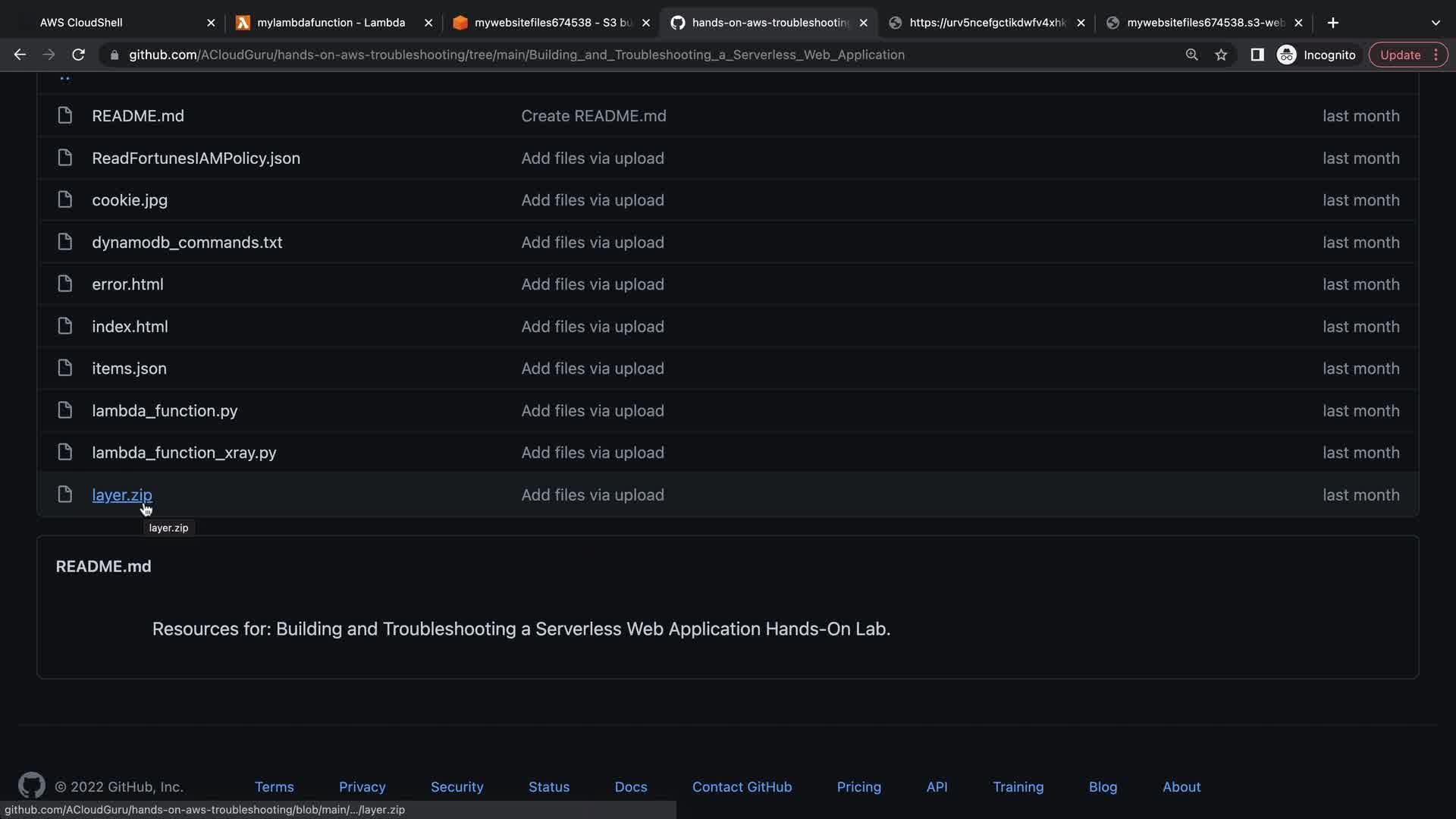Click the Contact GitHub footer link
1456x819 pixels.
coord(742,787)
